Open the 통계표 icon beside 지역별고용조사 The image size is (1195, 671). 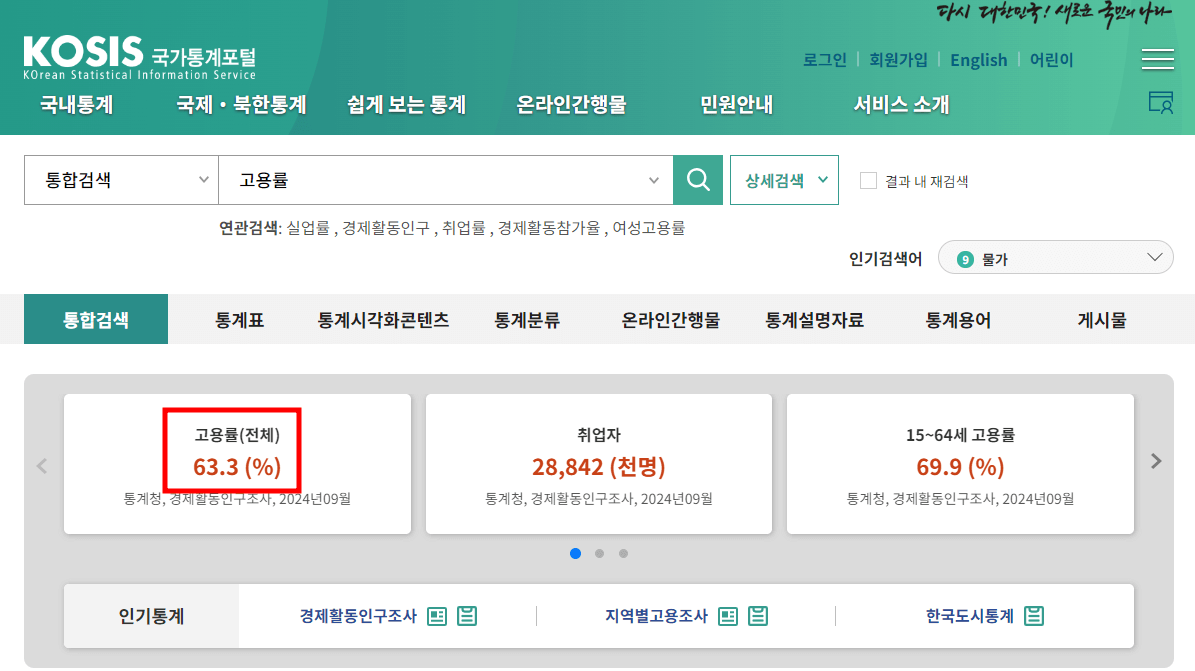[729, 616]
